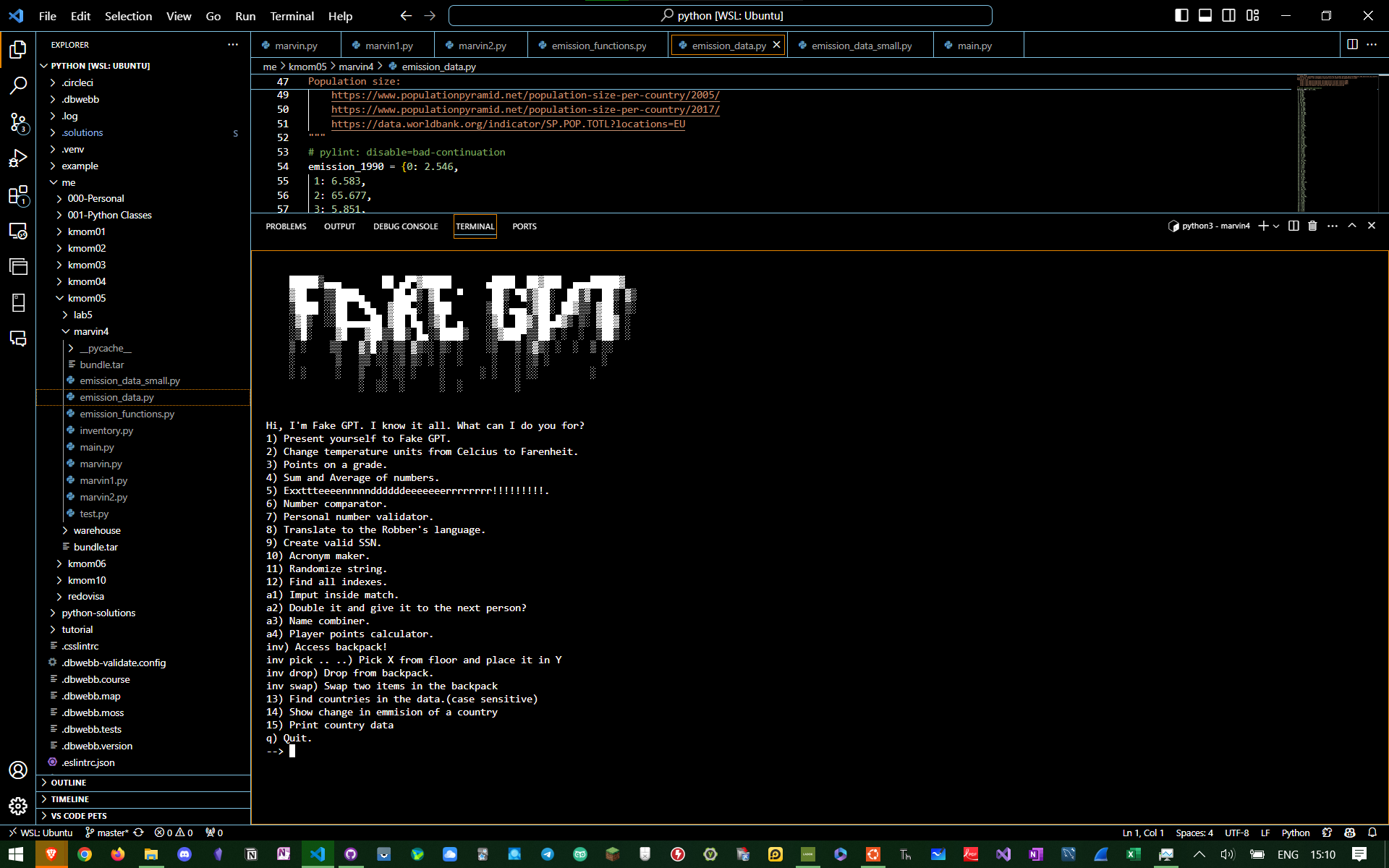Image resolution: width=1389 pixels, height=868 pixels.
Task: Expand the OUTLINE section
Action: (69, 783)
